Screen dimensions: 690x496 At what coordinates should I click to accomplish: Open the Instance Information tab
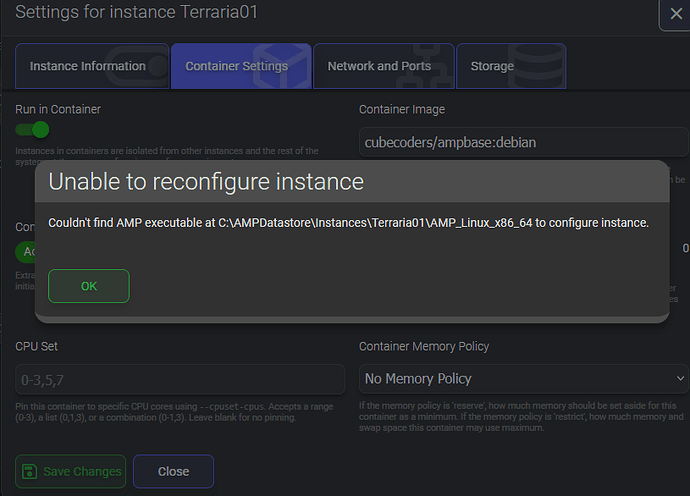(x=92, y=66)
